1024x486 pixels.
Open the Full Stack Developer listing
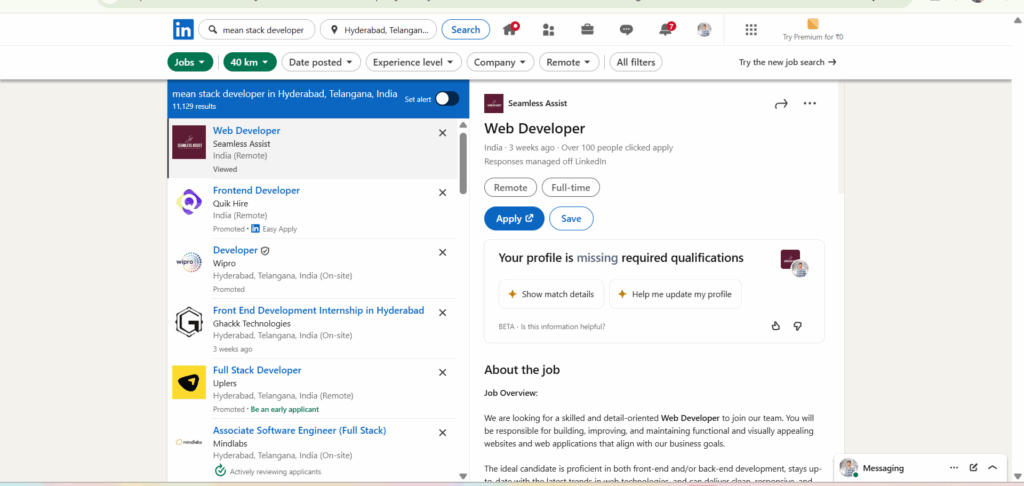257,370
